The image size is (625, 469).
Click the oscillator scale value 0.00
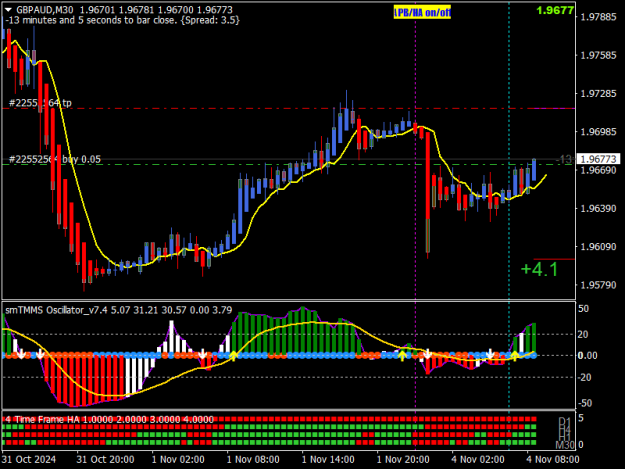coord(588,355)
